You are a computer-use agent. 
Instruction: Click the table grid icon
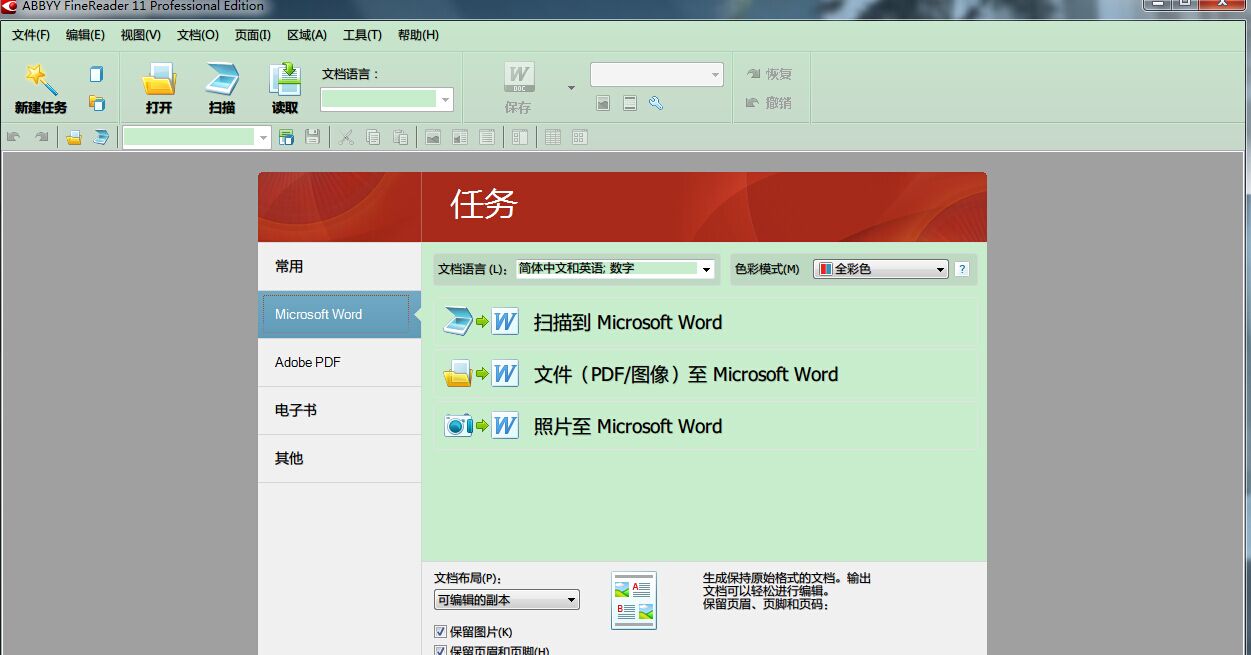click(x=553, y=137)
